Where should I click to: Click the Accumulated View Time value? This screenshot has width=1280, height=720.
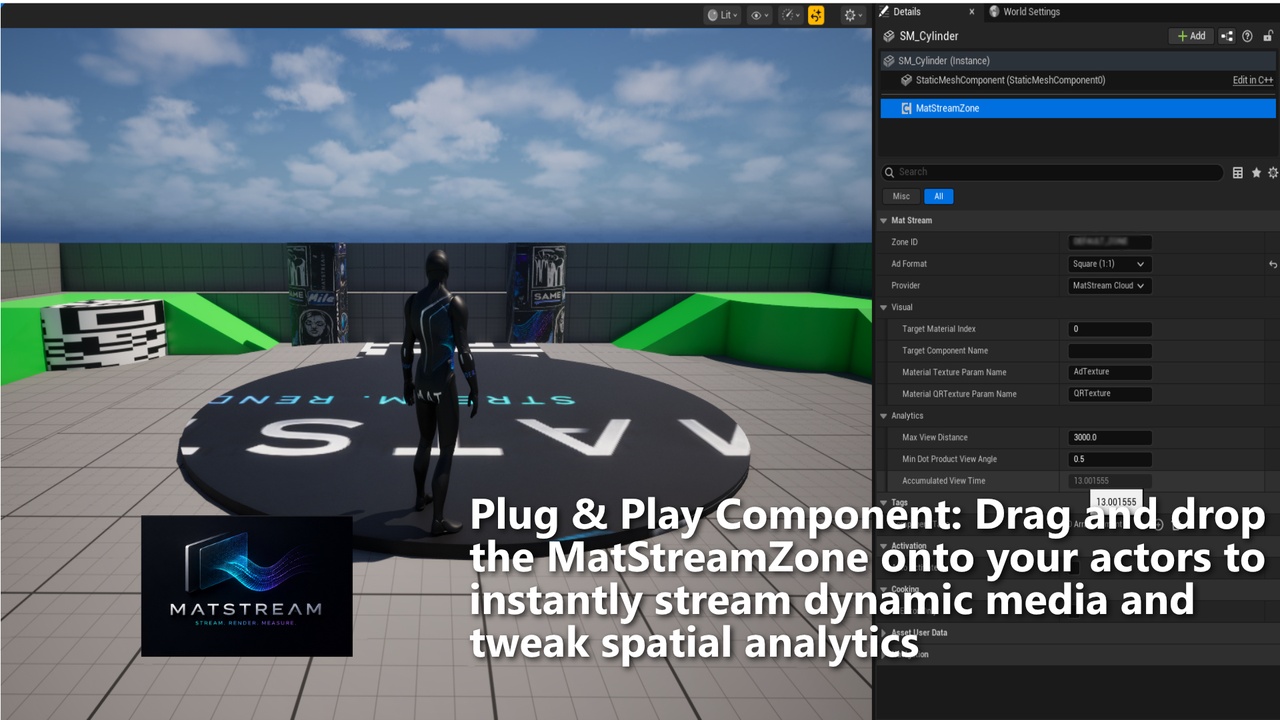[1110, 481]
